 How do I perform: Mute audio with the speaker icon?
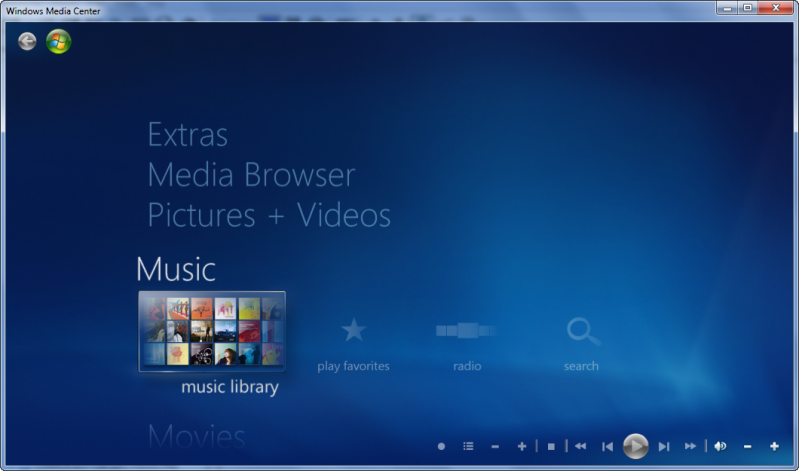(720, 447)
